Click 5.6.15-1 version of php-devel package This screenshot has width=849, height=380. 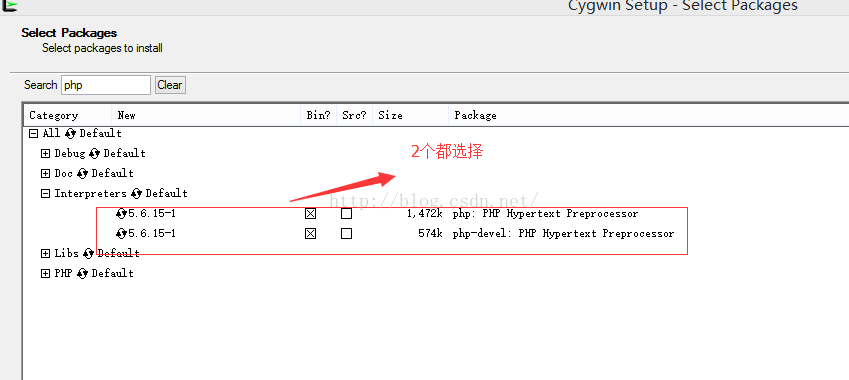(x=152, y=234)
